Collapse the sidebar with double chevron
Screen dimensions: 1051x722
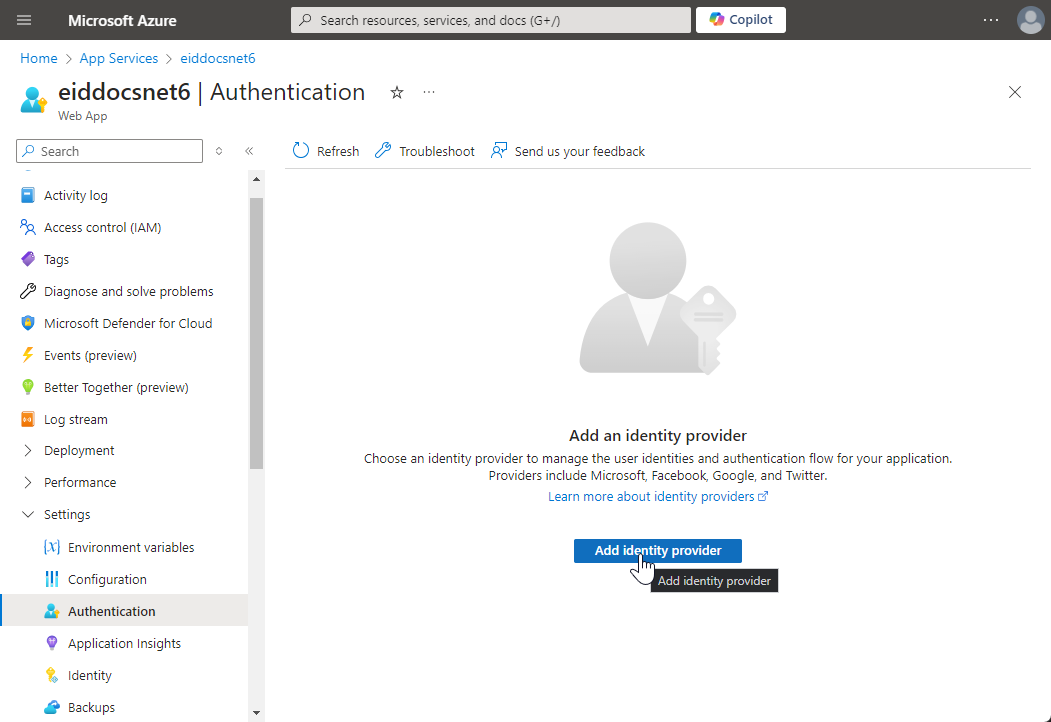pos(249,151)
